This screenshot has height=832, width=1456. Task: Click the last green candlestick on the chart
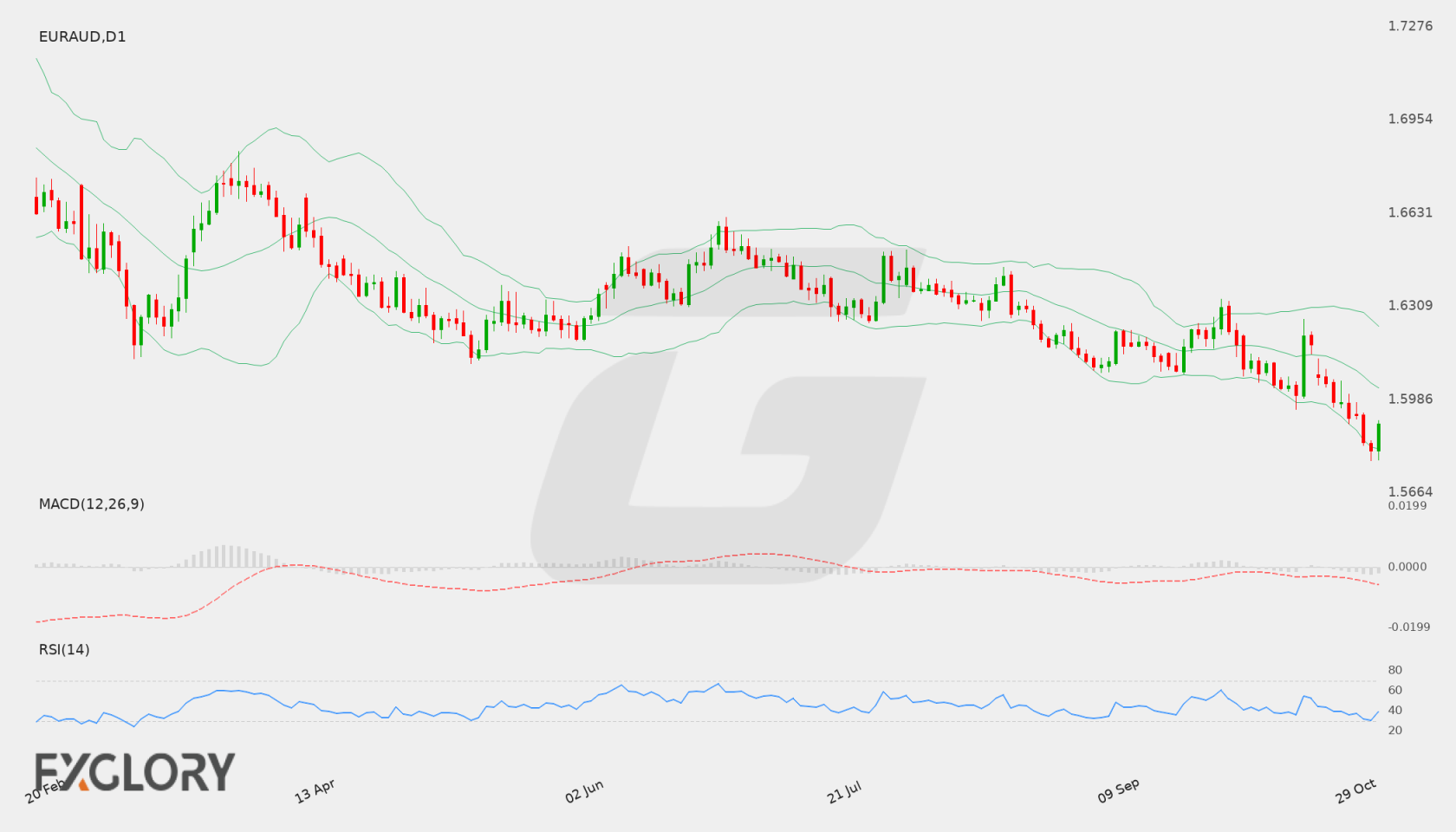(x=1378, y=438)
